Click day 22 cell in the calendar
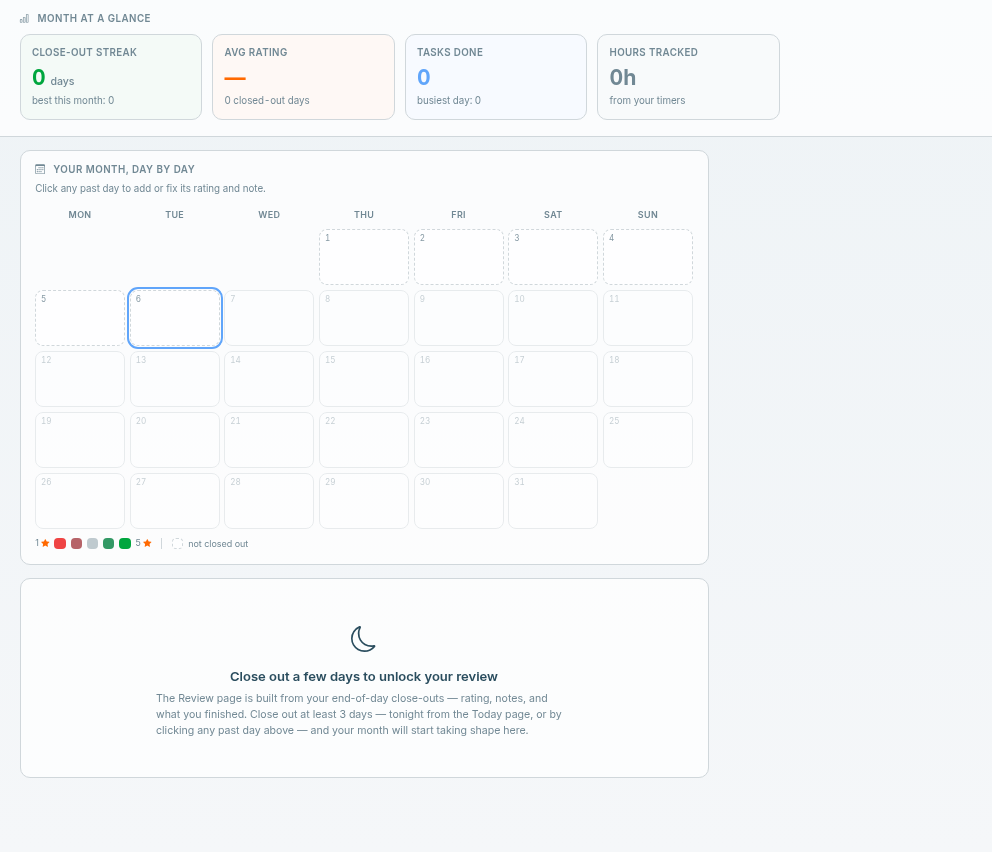Image resolution: width=992 pixels, height=852 pixels. pyautogui.click(x=364, y=440)
